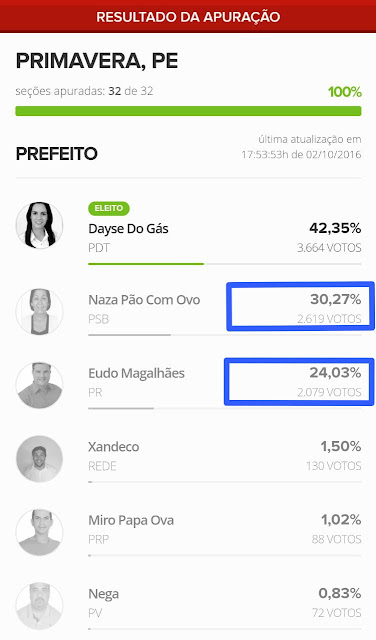
Task: Click Eudo Magalhães candidate photo
Action: pos(39,385)
